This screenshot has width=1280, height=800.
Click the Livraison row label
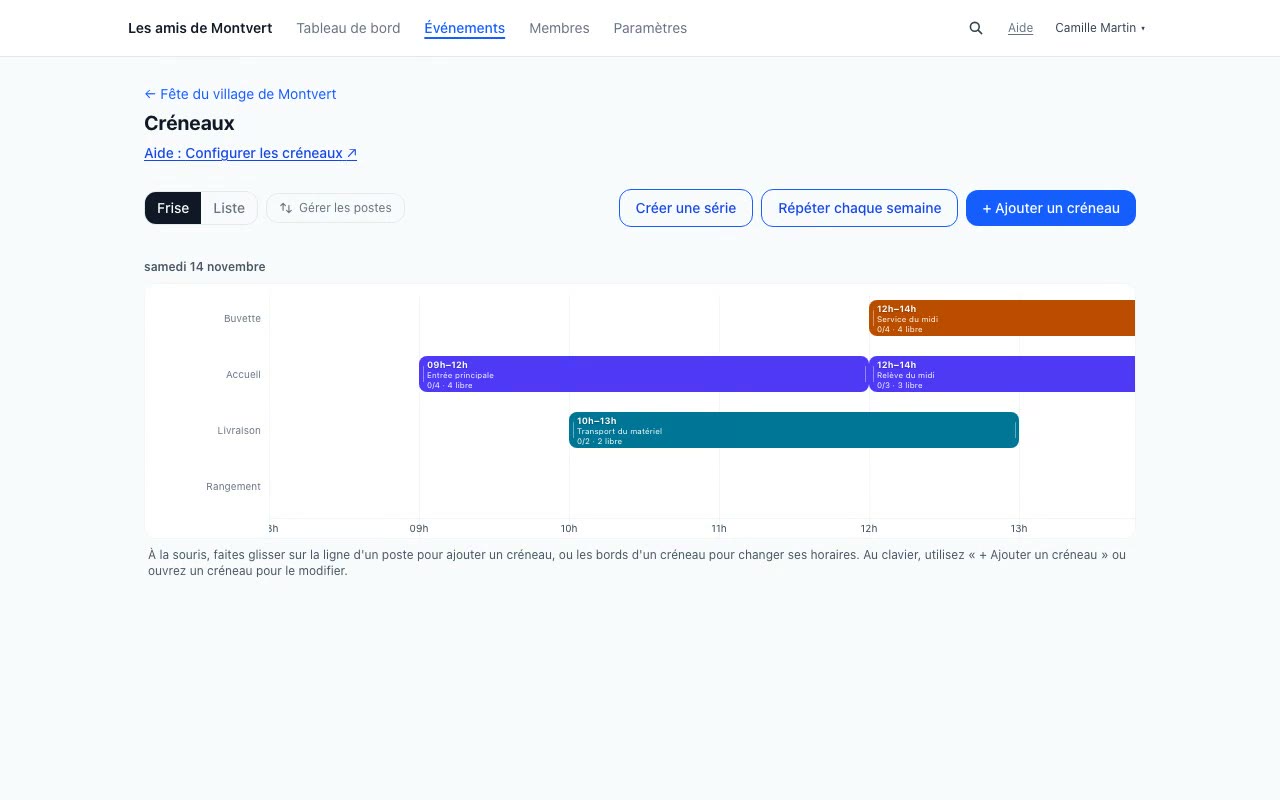click(x=239, y=430)
